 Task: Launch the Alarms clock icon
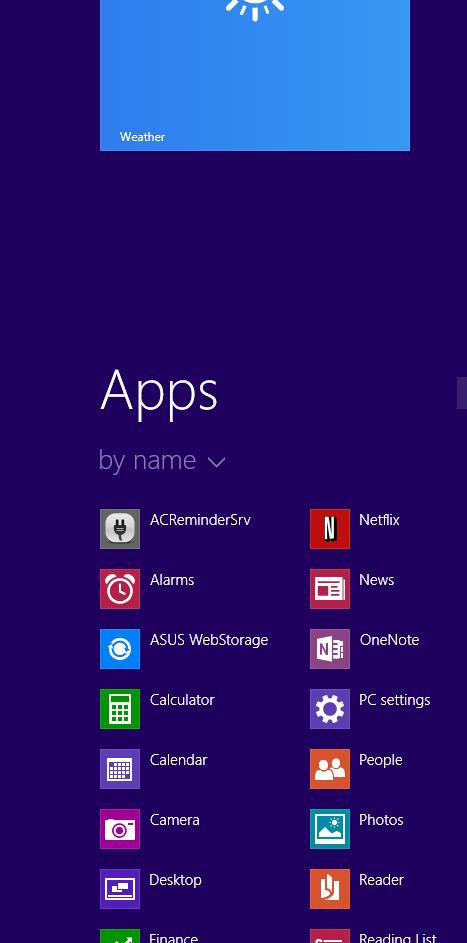(120, 589)
